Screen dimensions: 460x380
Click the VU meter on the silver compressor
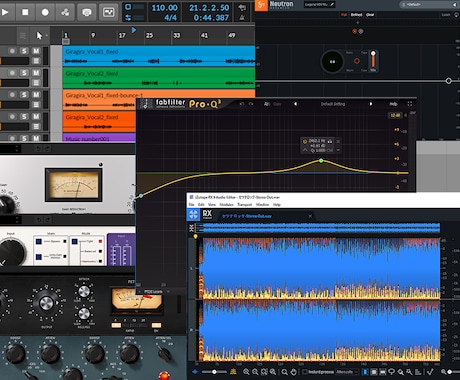click(x=74, y=185)
